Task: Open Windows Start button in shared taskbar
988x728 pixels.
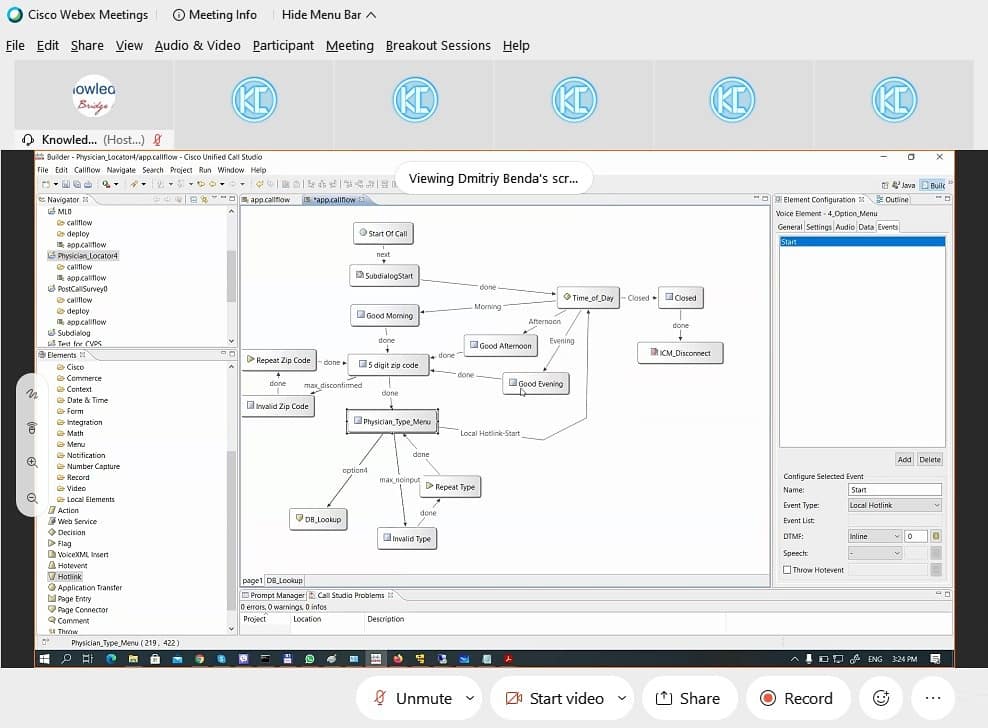Action: point(44,659)
